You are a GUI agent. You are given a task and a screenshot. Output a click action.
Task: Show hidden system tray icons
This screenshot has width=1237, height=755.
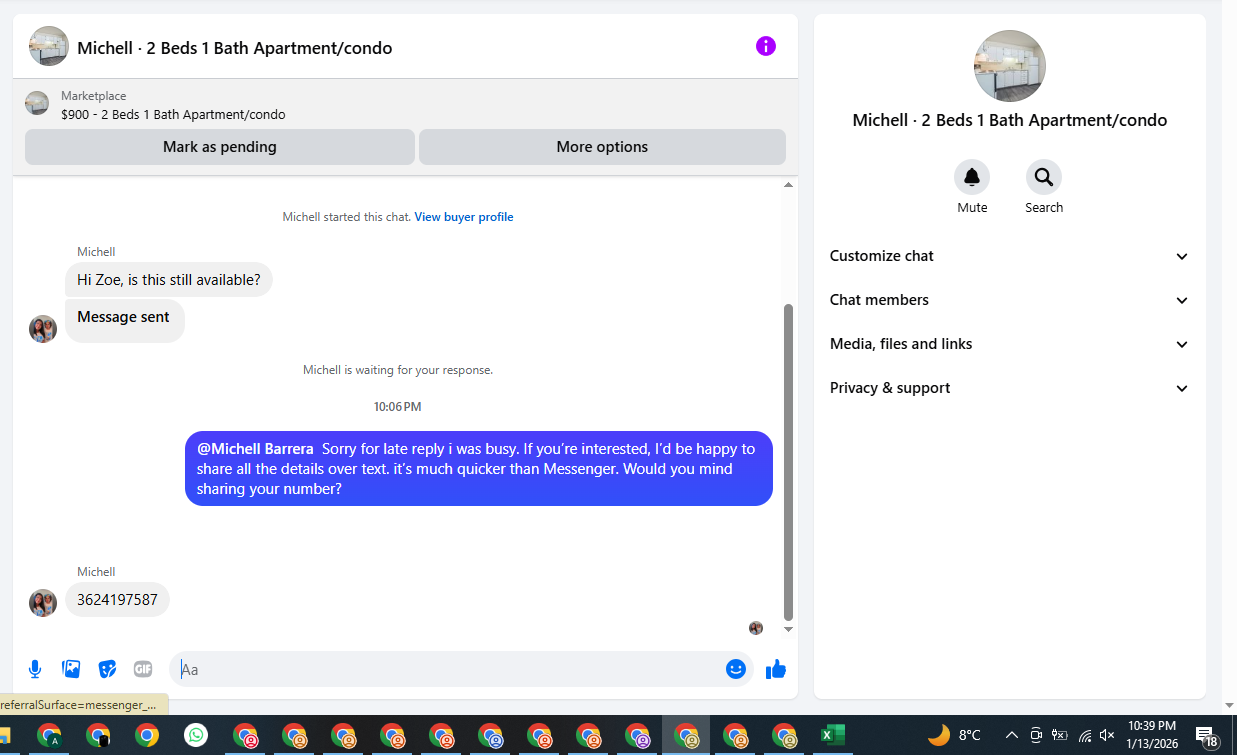coord(1011,736)
